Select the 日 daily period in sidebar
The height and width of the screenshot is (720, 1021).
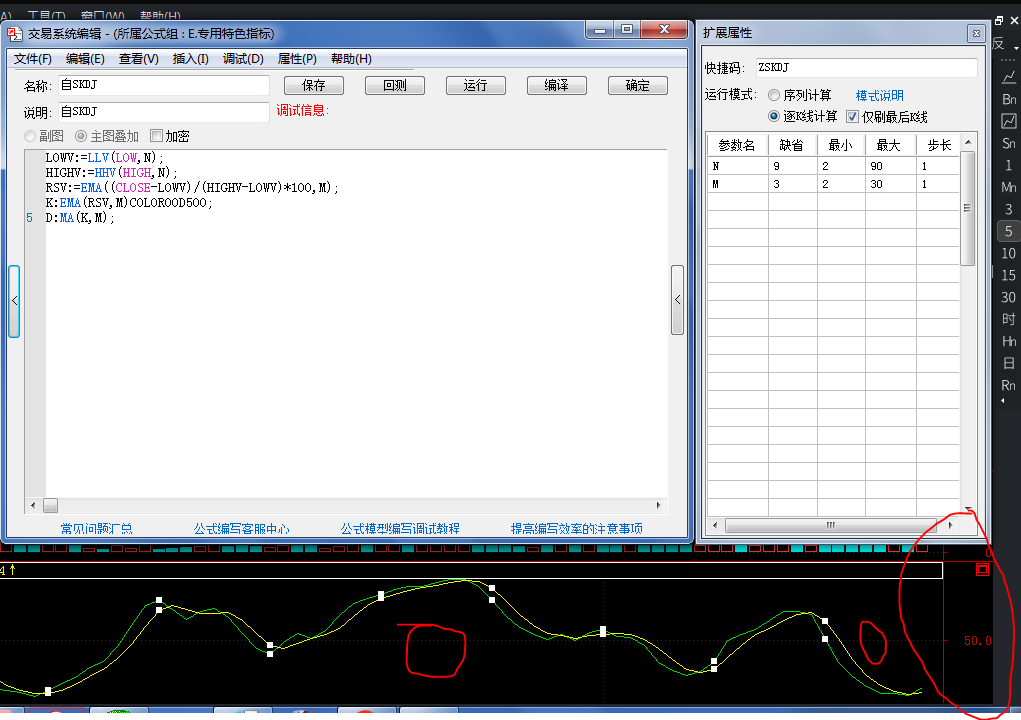tap(1009, 363)
